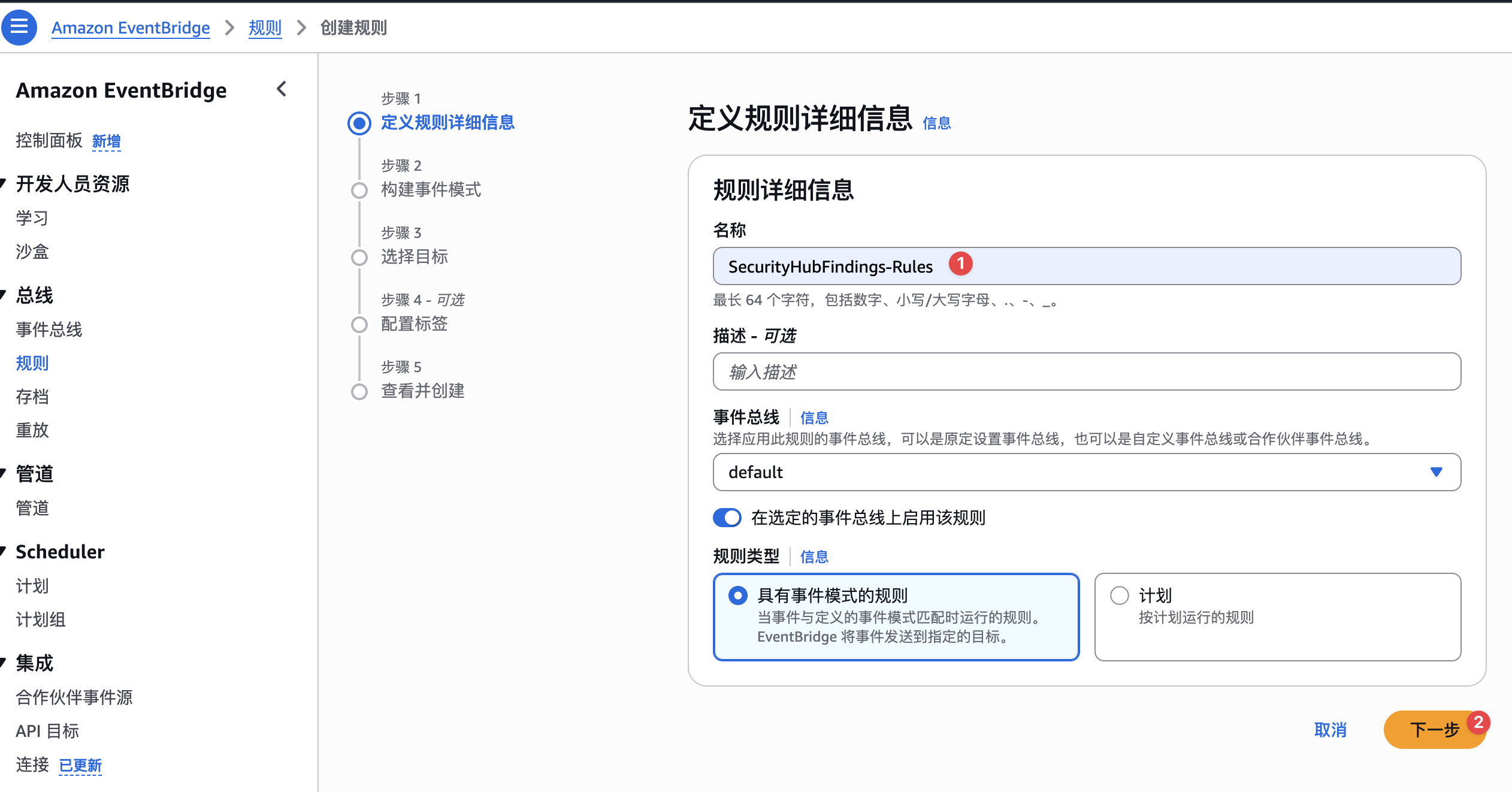
Task: Click the Step 1 progress indicator circle
Action: [359, 123]
